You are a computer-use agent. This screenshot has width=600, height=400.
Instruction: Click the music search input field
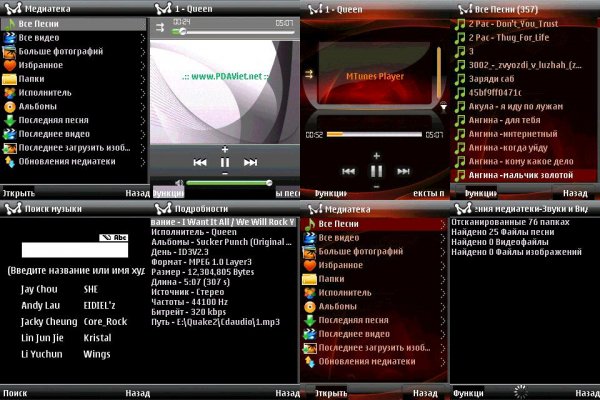pos(75,250)
